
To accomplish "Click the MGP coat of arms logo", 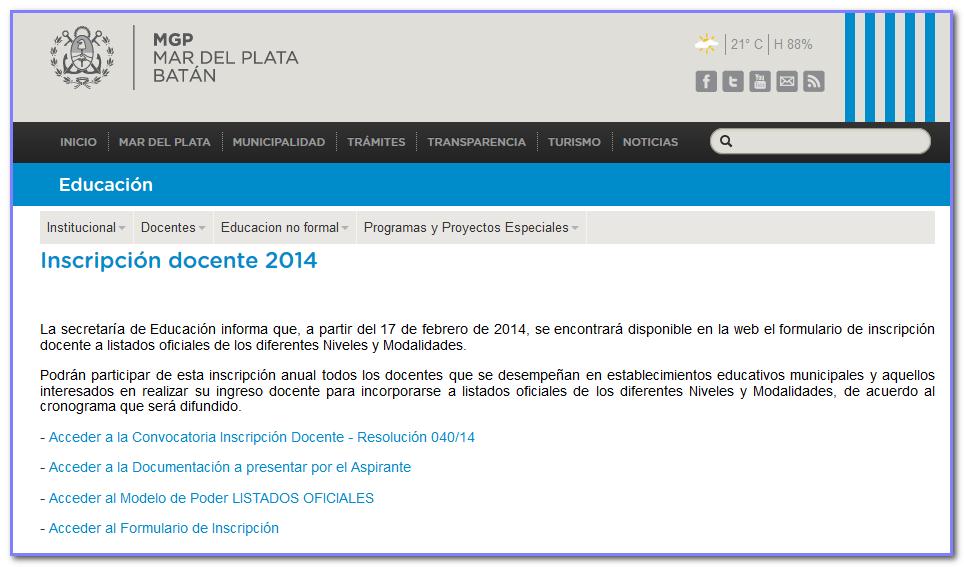I will coord(83,57).
